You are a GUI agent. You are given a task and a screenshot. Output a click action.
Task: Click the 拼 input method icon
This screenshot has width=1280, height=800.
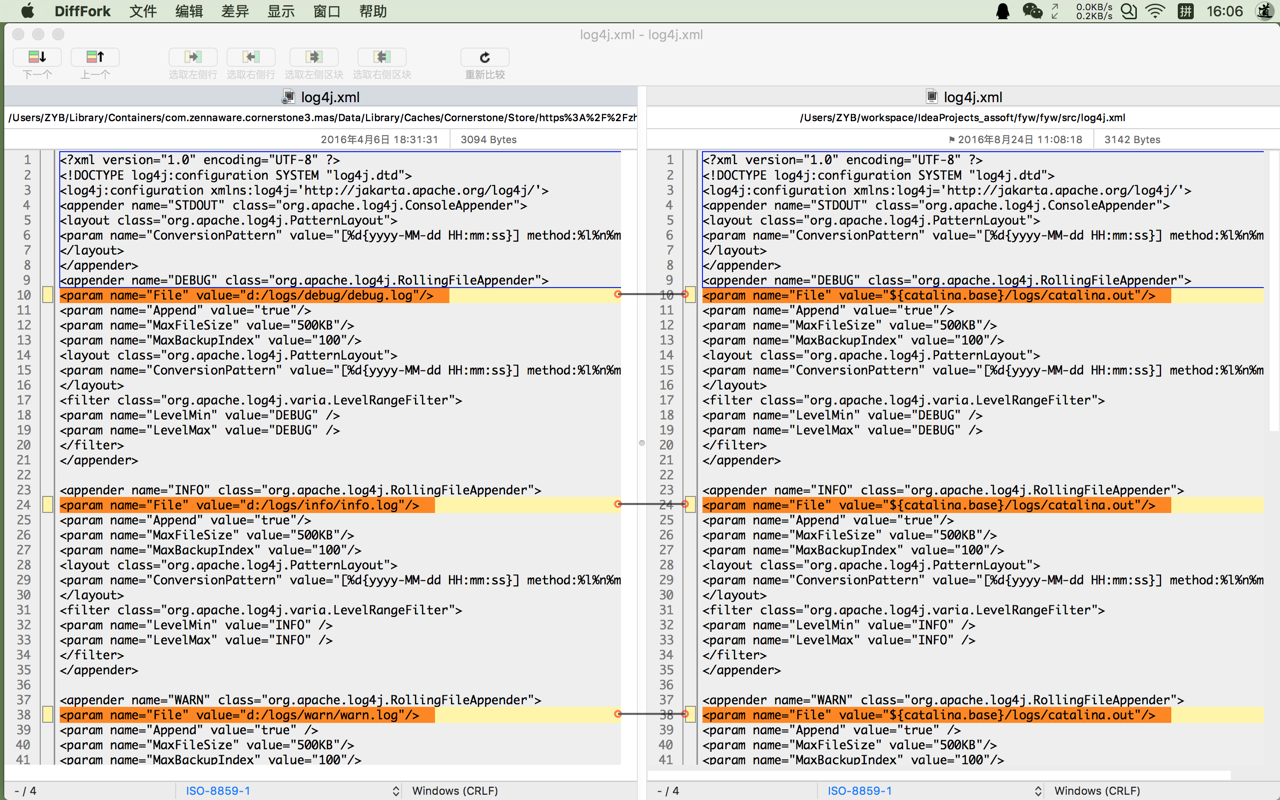1186,11
